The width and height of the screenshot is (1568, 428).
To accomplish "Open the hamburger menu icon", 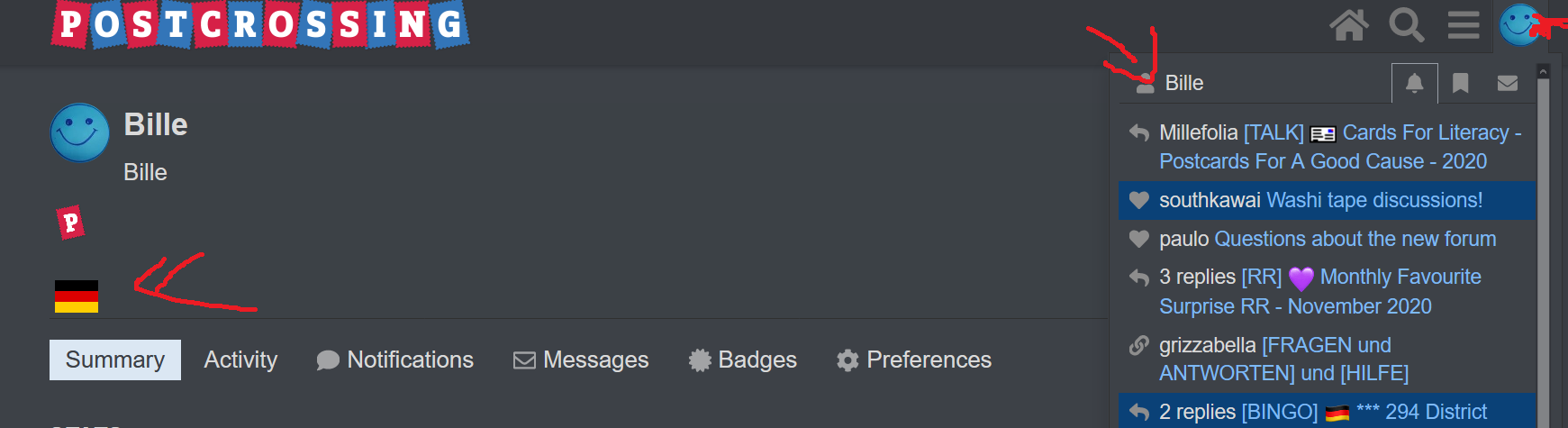I will click(x=1464, y=25).
